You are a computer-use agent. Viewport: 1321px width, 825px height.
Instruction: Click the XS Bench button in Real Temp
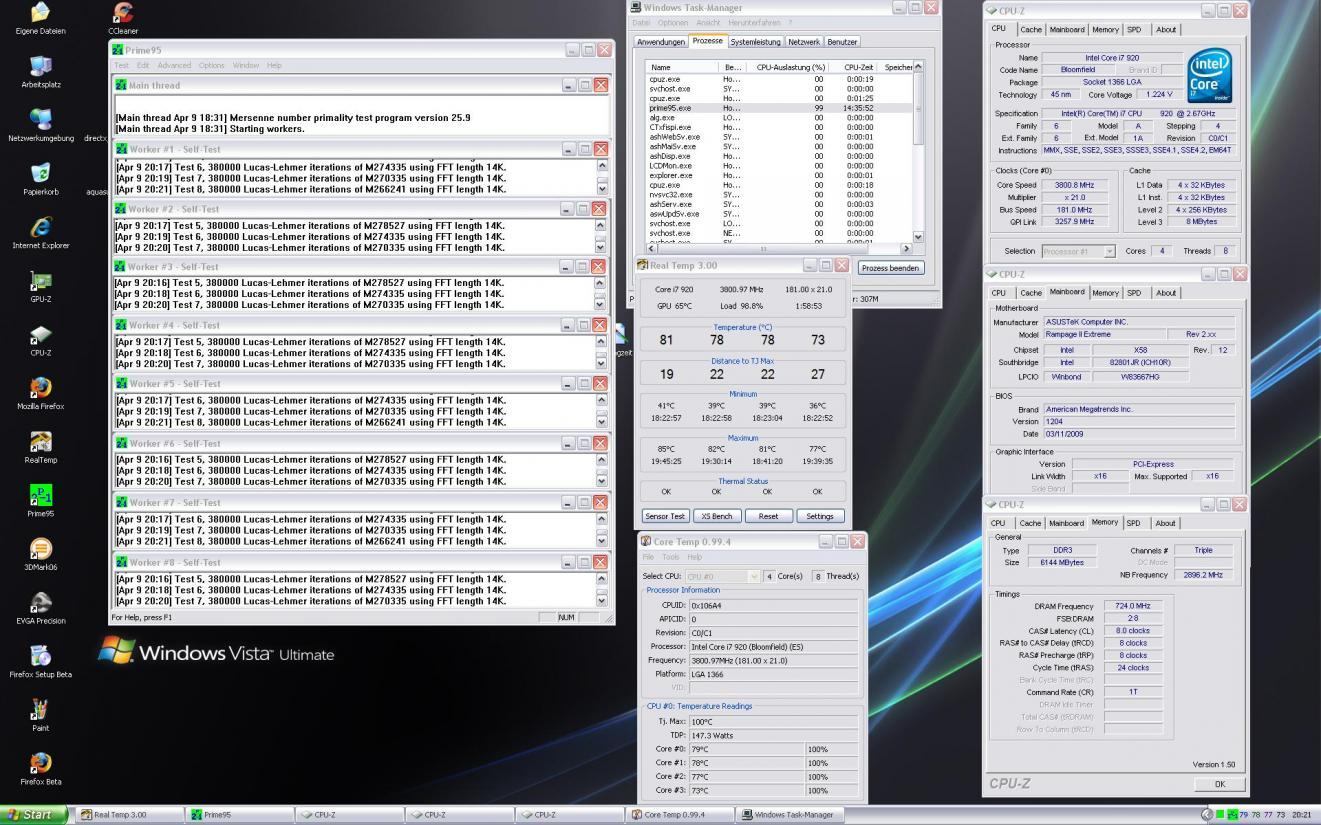click(717, 516)
